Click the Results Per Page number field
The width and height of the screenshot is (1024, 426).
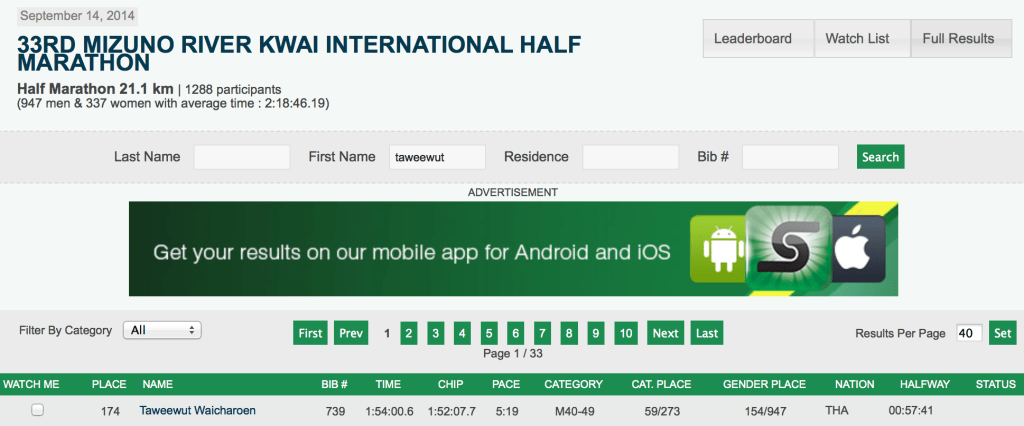[x=968, y=333]
